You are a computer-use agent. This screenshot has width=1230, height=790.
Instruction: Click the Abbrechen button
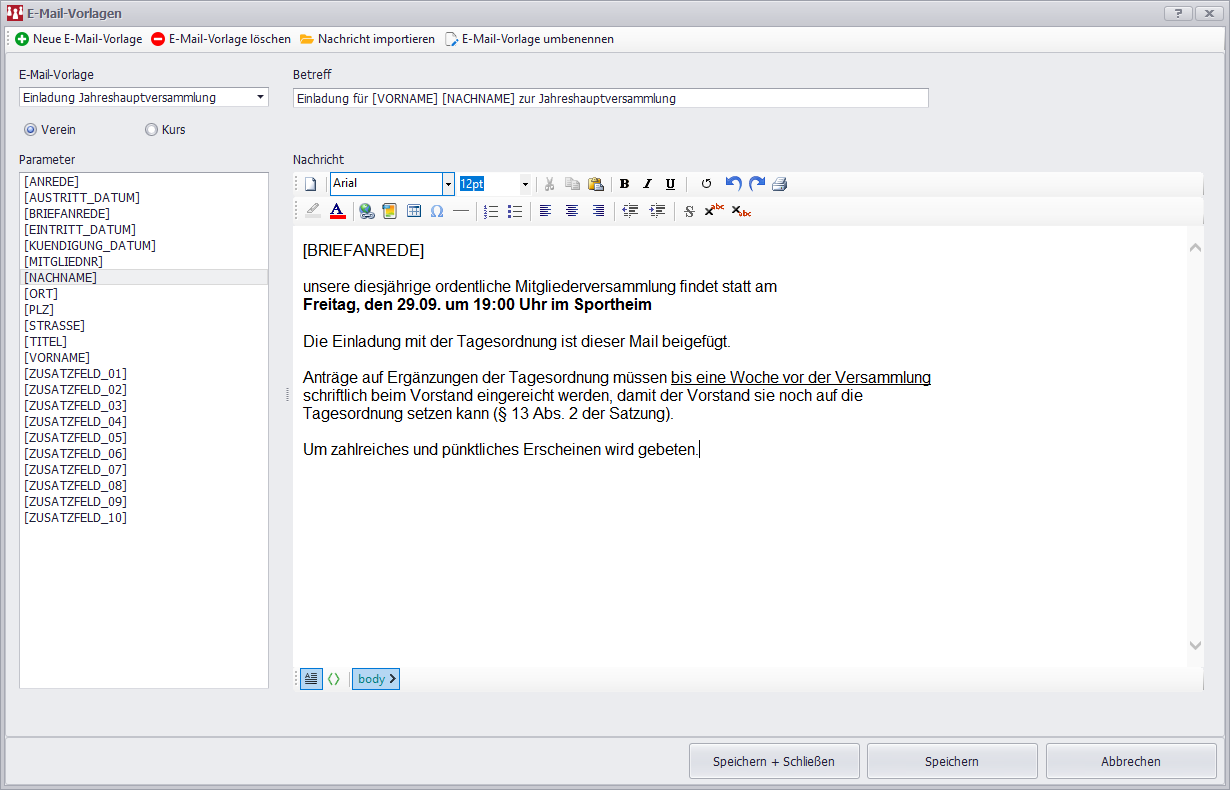click(1130, 761)
